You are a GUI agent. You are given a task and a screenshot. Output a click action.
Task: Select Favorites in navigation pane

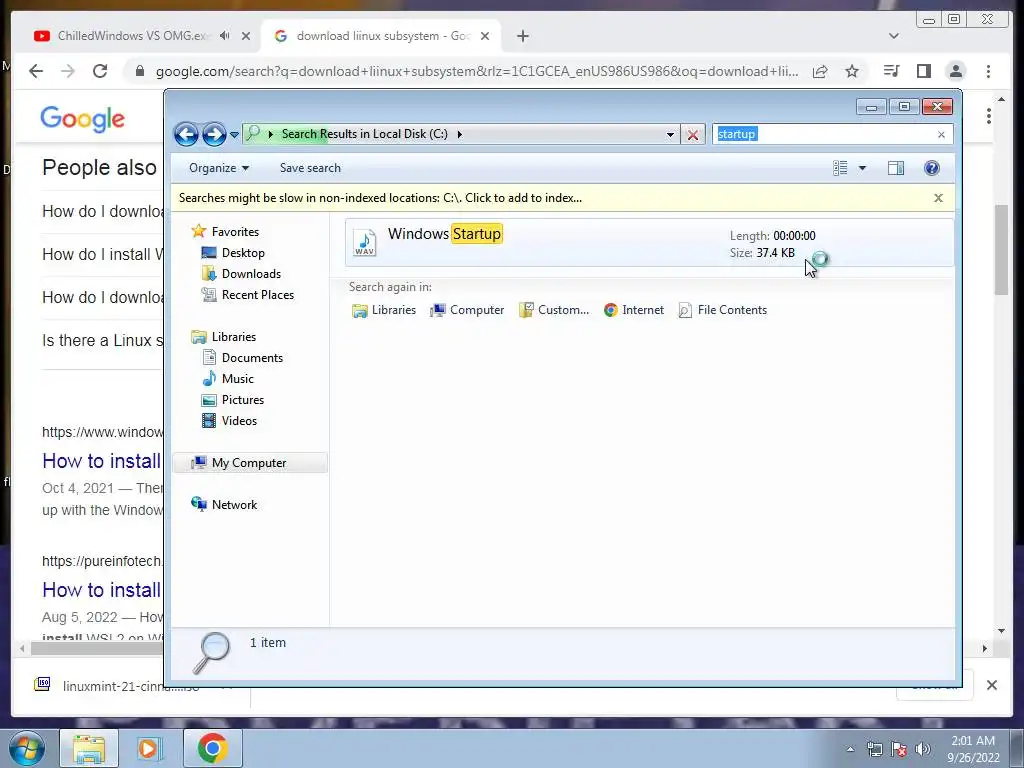tap(225, 232)
